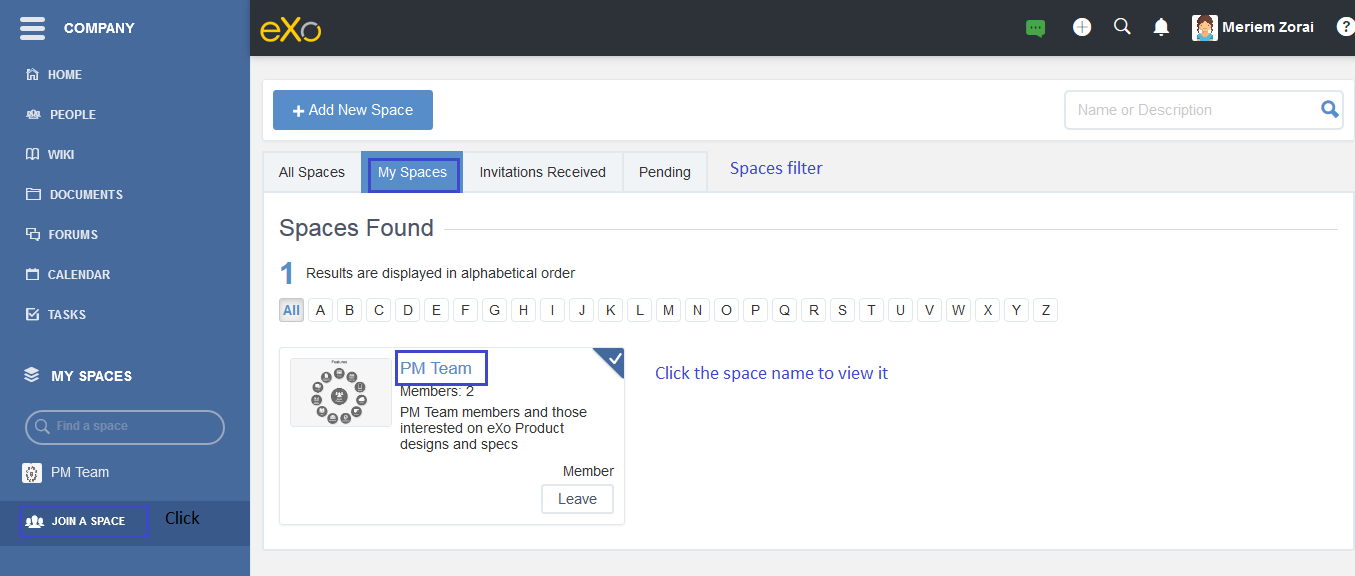This screenshot has height=576, width=1355.
Task: Filter spaces by letter W
Action: (958, 310)
